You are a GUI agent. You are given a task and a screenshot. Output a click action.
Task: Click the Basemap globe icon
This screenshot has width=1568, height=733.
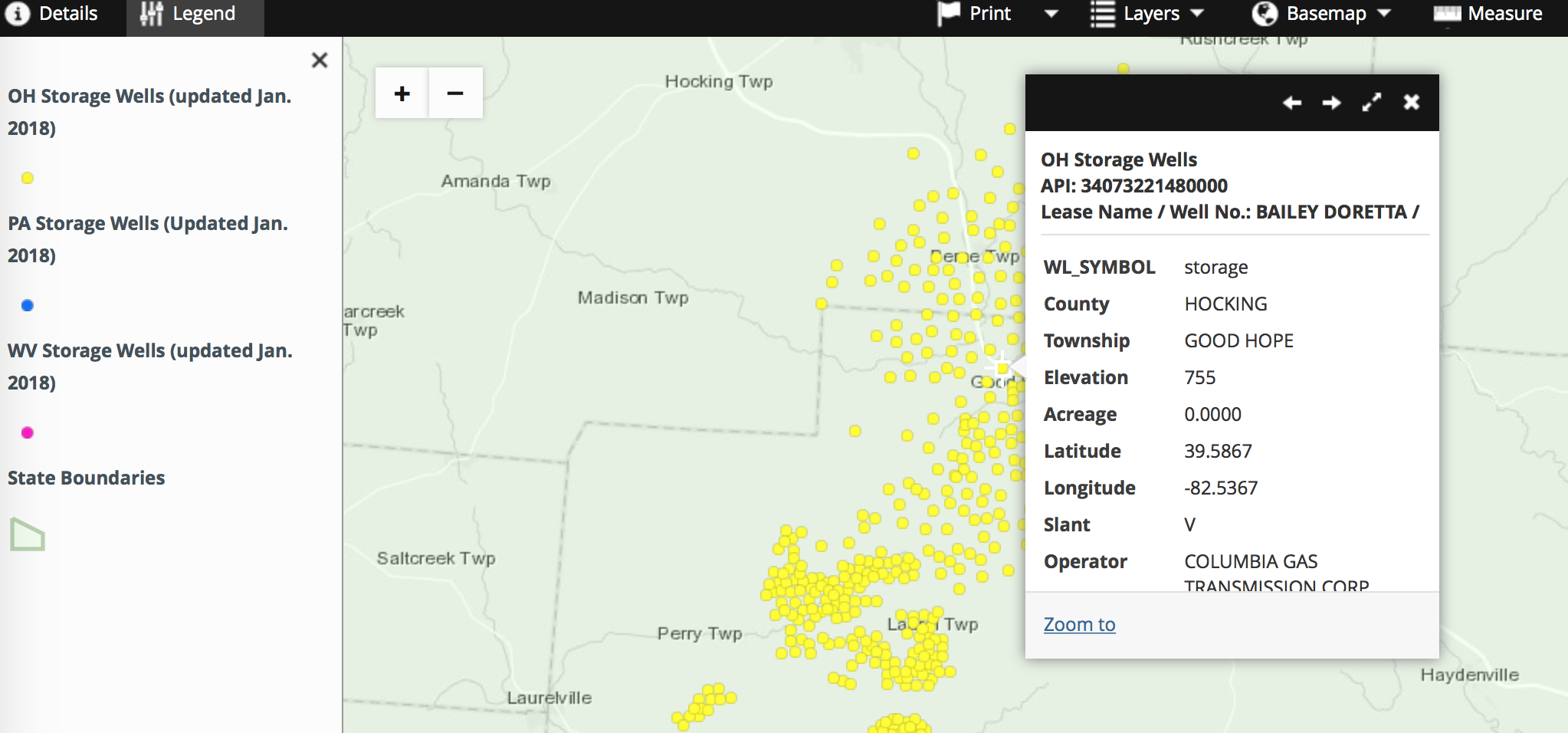[x=1265, y=14]
